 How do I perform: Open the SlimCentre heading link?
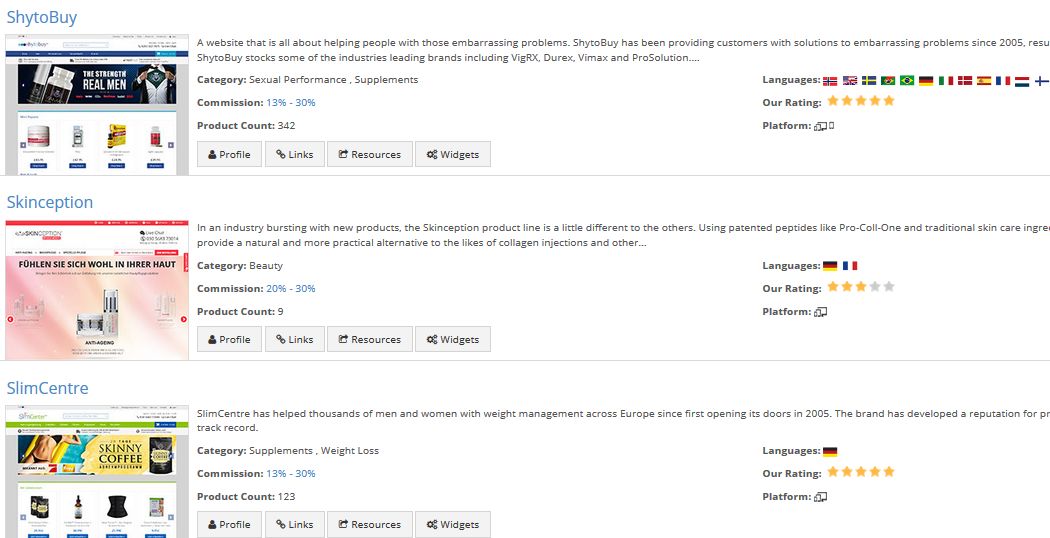[47, 388]
